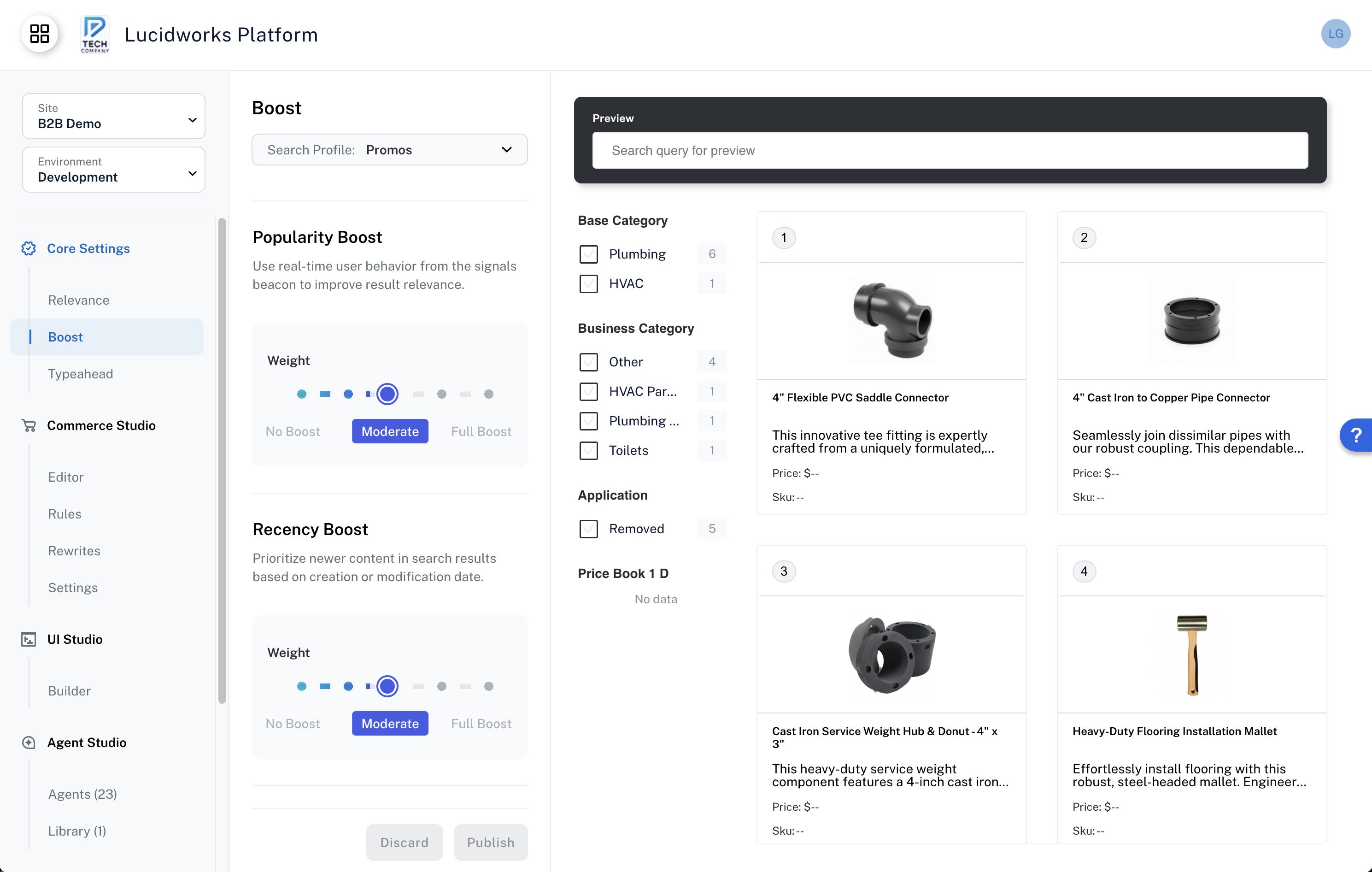Open the Site B2B Demo dropdown
The image size is (1372, 872).
pos(113,116)
